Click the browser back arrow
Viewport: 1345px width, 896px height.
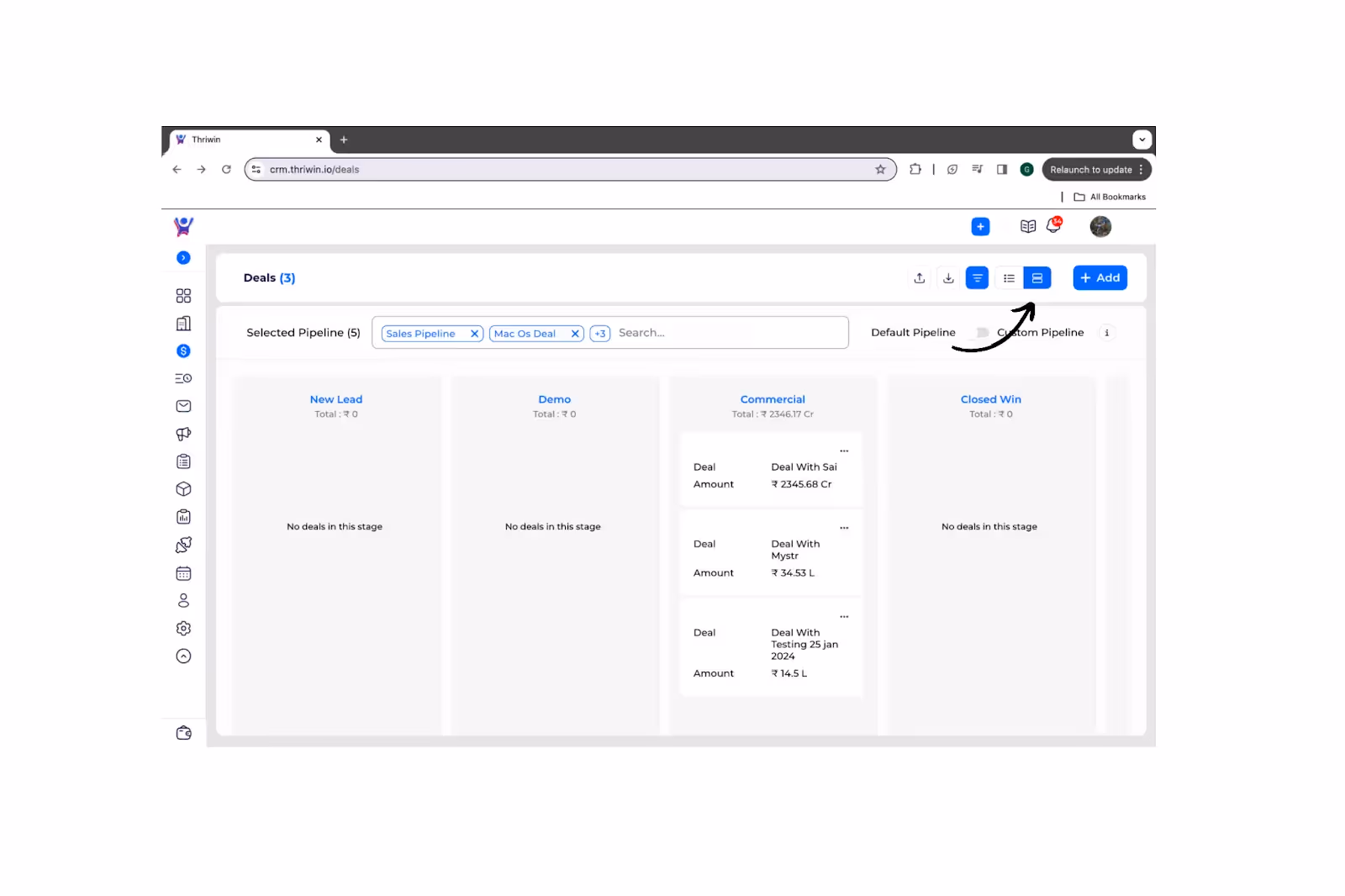coord(177,170)
